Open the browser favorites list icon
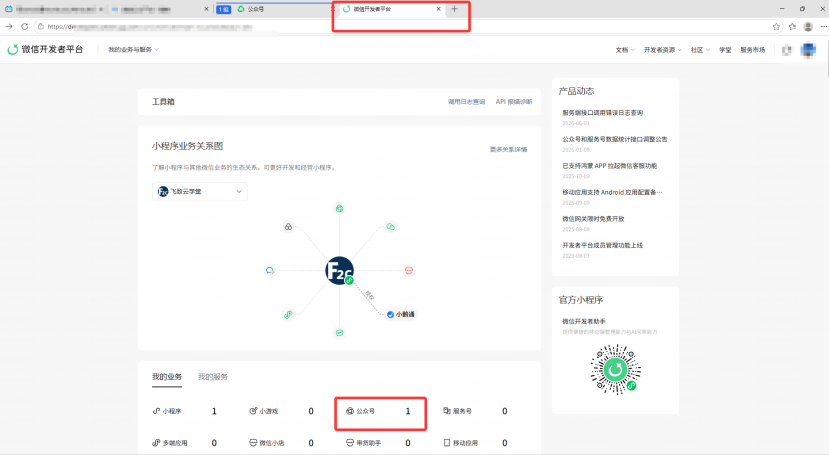 click(x=792, y=26)
